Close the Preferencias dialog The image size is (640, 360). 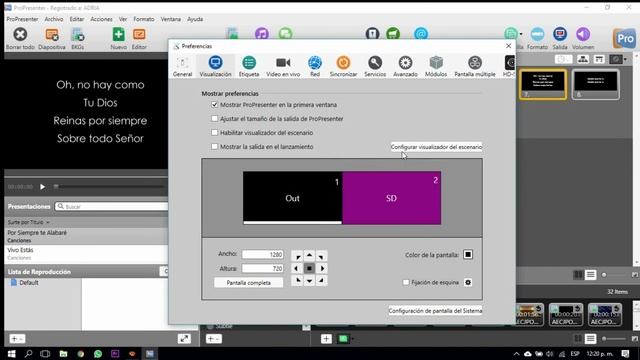pyautogui.click(x=508, y=46)
